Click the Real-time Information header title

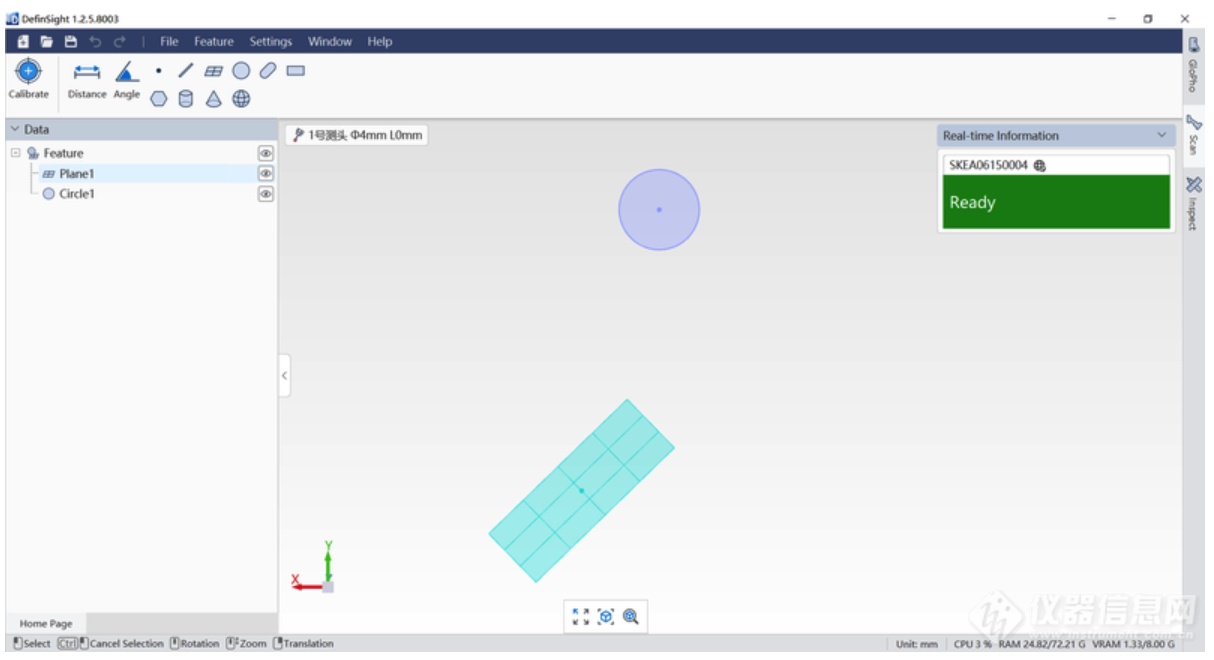tap(1000, 135)
